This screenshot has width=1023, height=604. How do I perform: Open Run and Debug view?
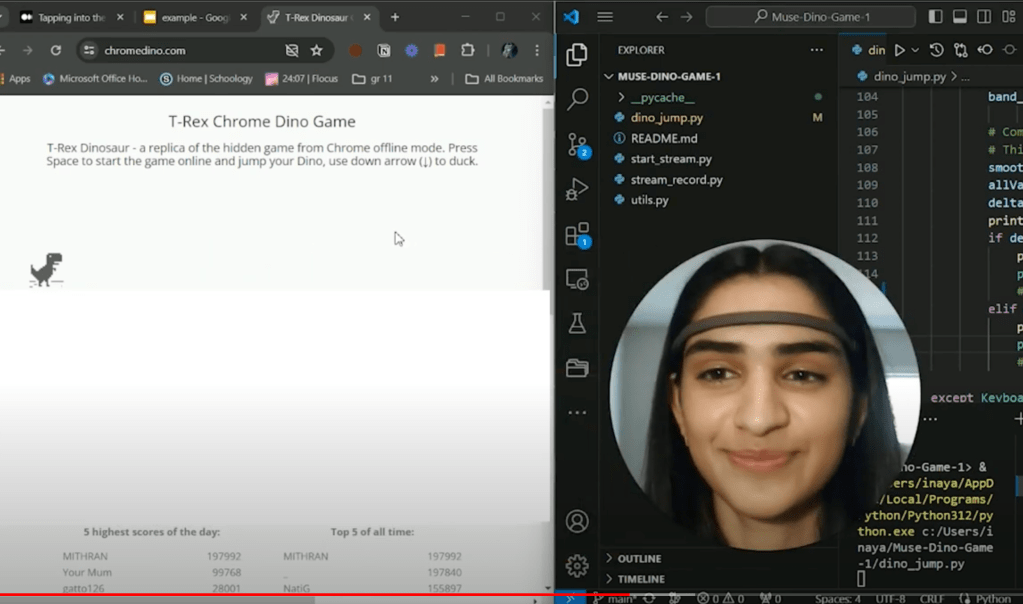point(577,189)
